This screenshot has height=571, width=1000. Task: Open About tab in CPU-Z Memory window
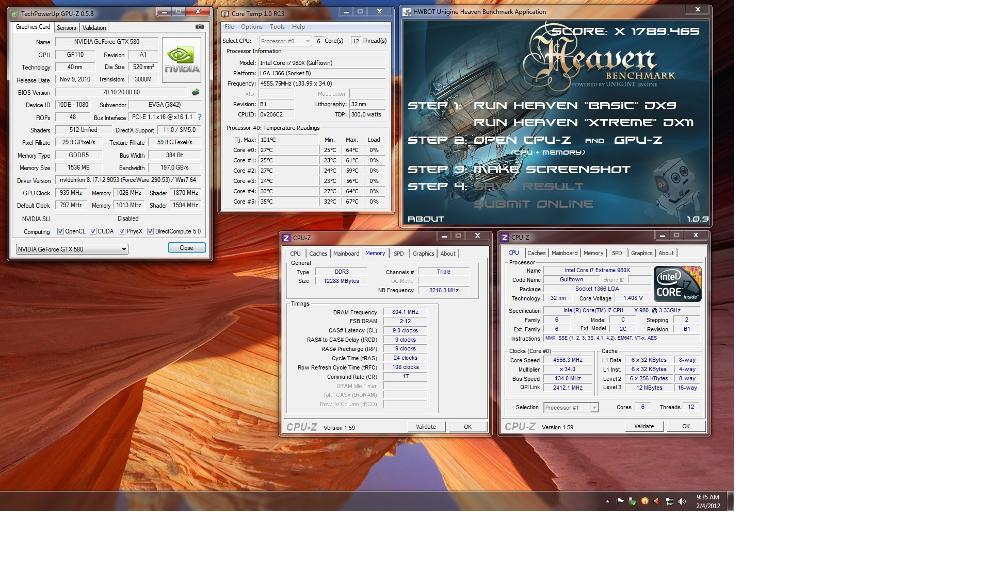pyautogui.click(x=448, y=253)
